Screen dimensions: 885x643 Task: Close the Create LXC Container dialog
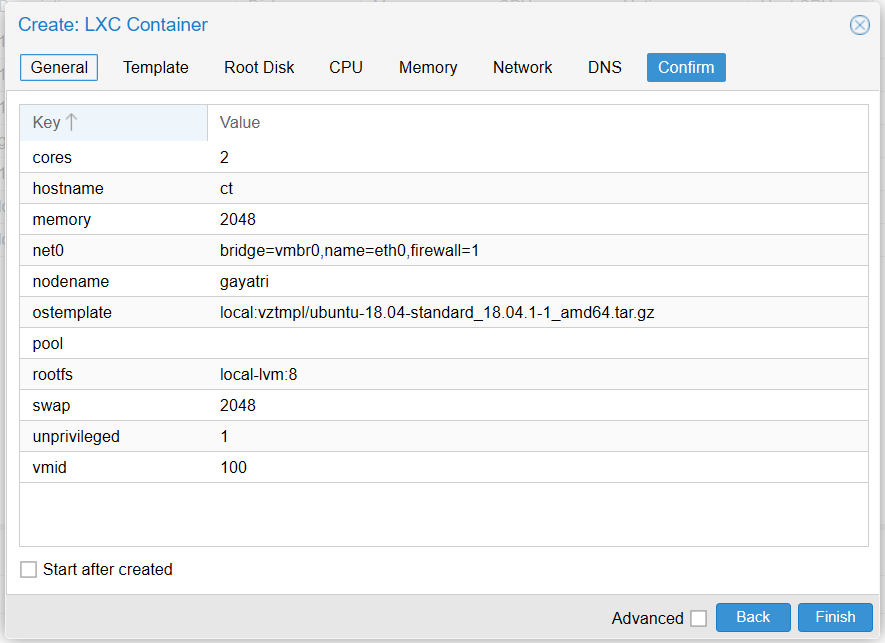pos(860,25)
